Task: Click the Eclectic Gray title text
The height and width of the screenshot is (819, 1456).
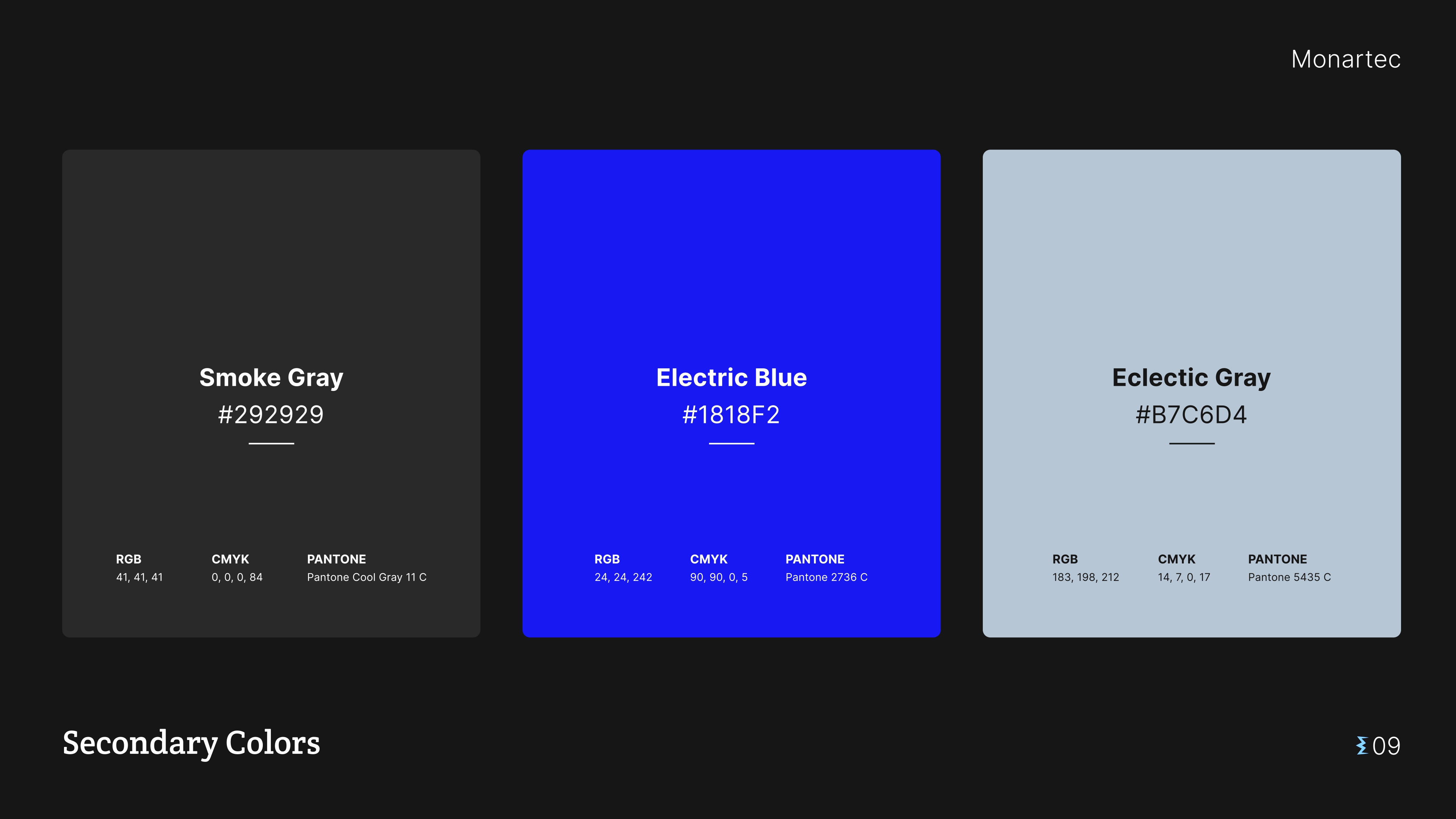Action: 1191,377
